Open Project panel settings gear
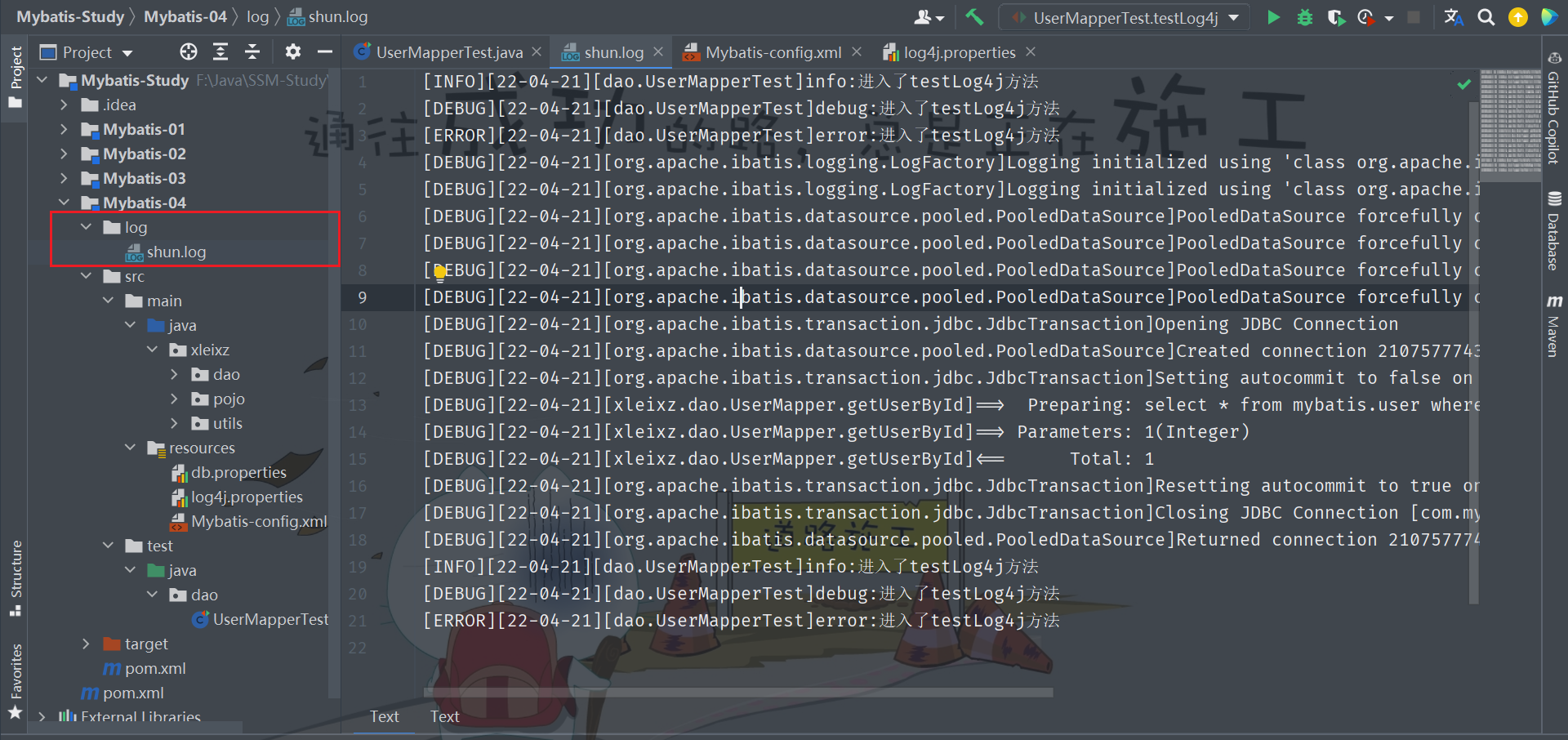This screenshot has height=740, width=1568. 292,52
